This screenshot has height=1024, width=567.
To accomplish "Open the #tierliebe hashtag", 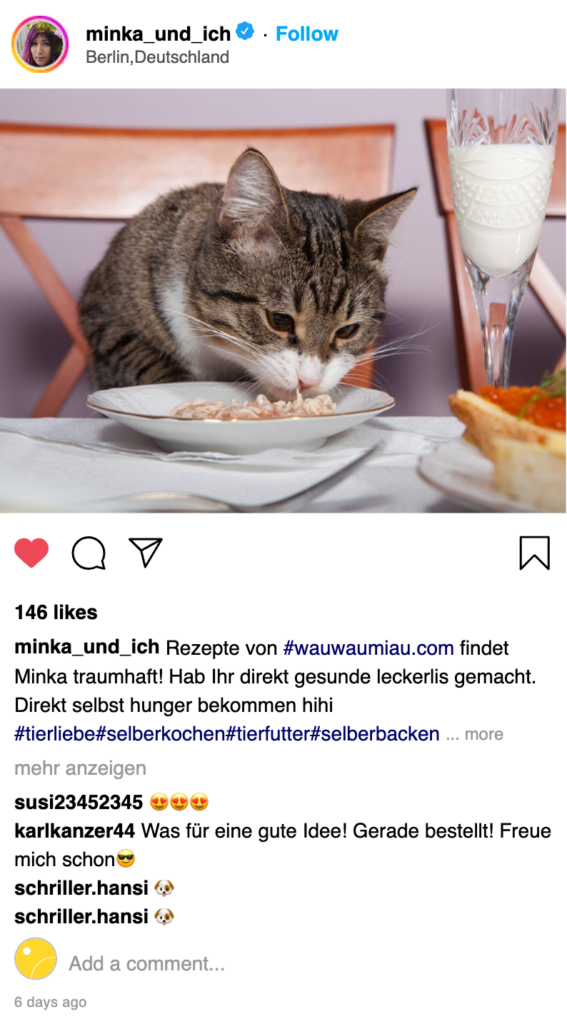I will click(x=55, y=734).
